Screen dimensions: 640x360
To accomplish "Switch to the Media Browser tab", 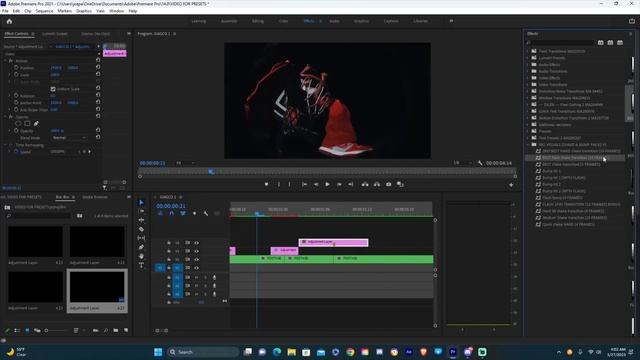I will click(95, 197).
